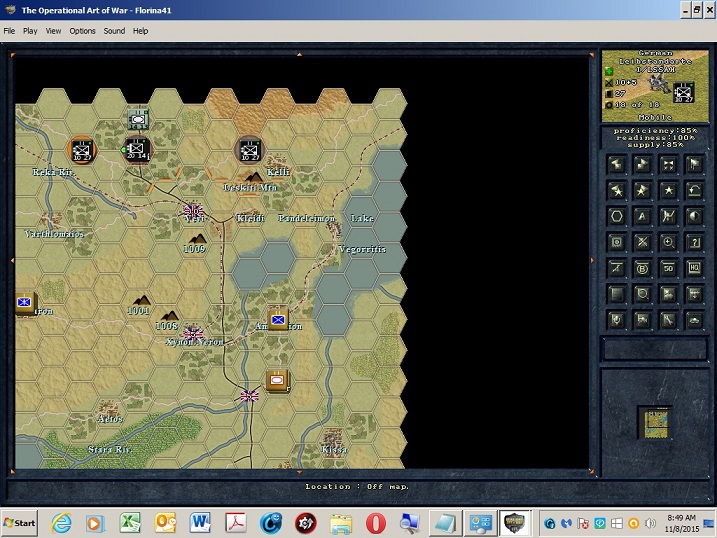Select the blue allied unit at Amyntaion

pyautogui.click(x=278, y=320)
